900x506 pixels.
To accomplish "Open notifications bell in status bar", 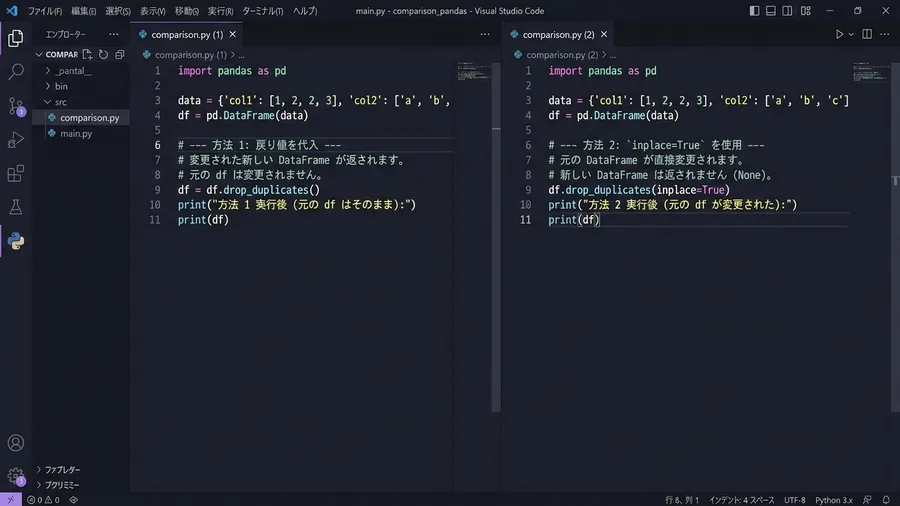I will pos(886,500).
